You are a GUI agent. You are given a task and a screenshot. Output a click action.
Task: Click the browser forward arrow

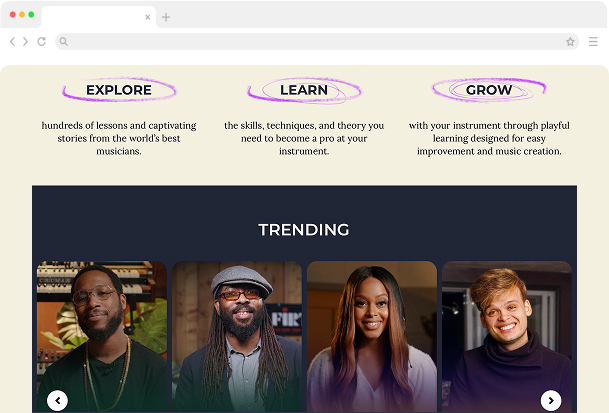[x=25, y=42]
